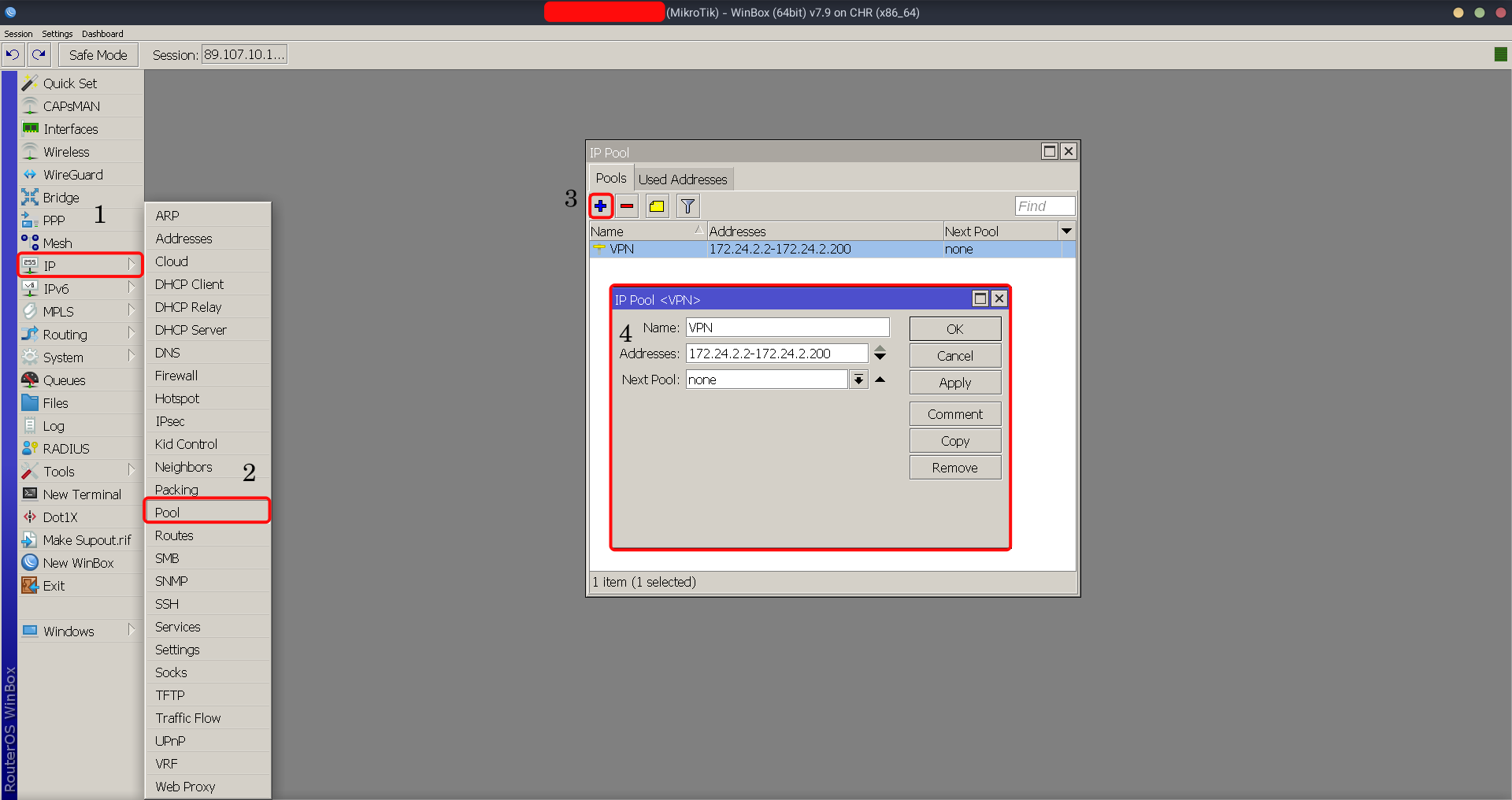Screen dimensions: 1512x800
Task: Open Files in the sidebar
Action: [x=80, y=403]
